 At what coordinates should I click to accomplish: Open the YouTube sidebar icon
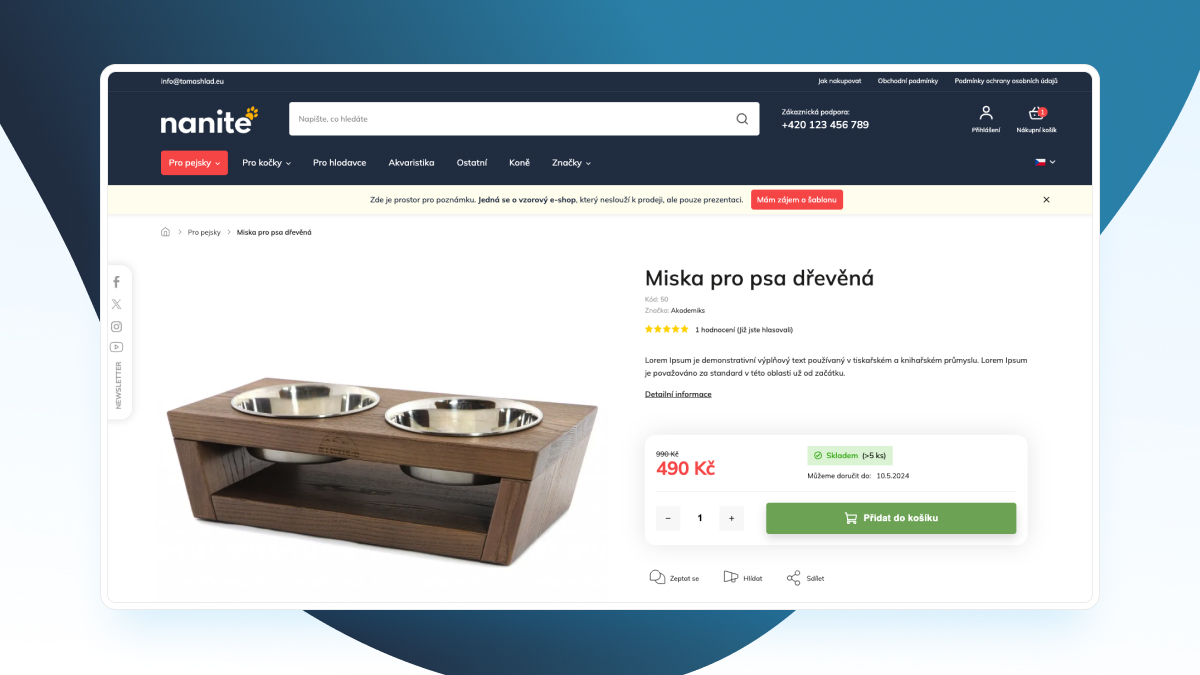116,347
